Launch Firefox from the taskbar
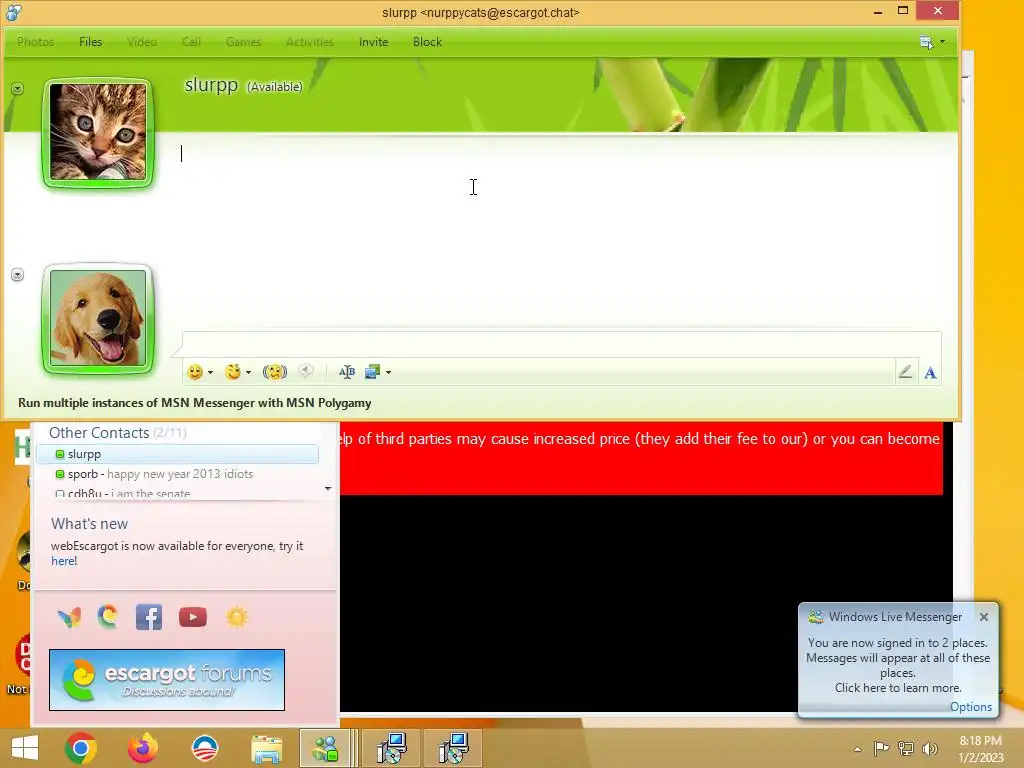Image resolution: width=1024 pixels, height=768 pixels. pyautogui.click(x=142, y=748)
